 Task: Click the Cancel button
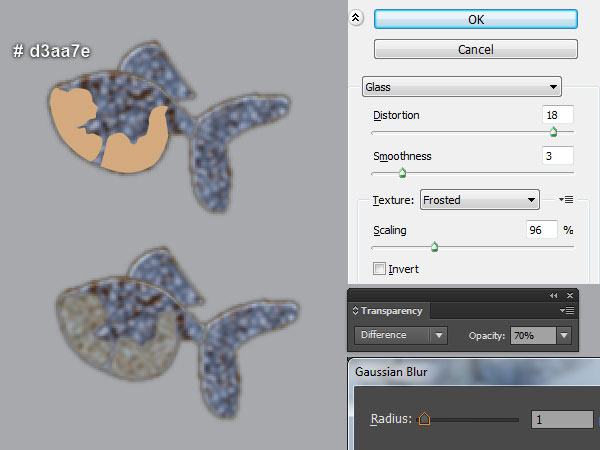[476, 49]
